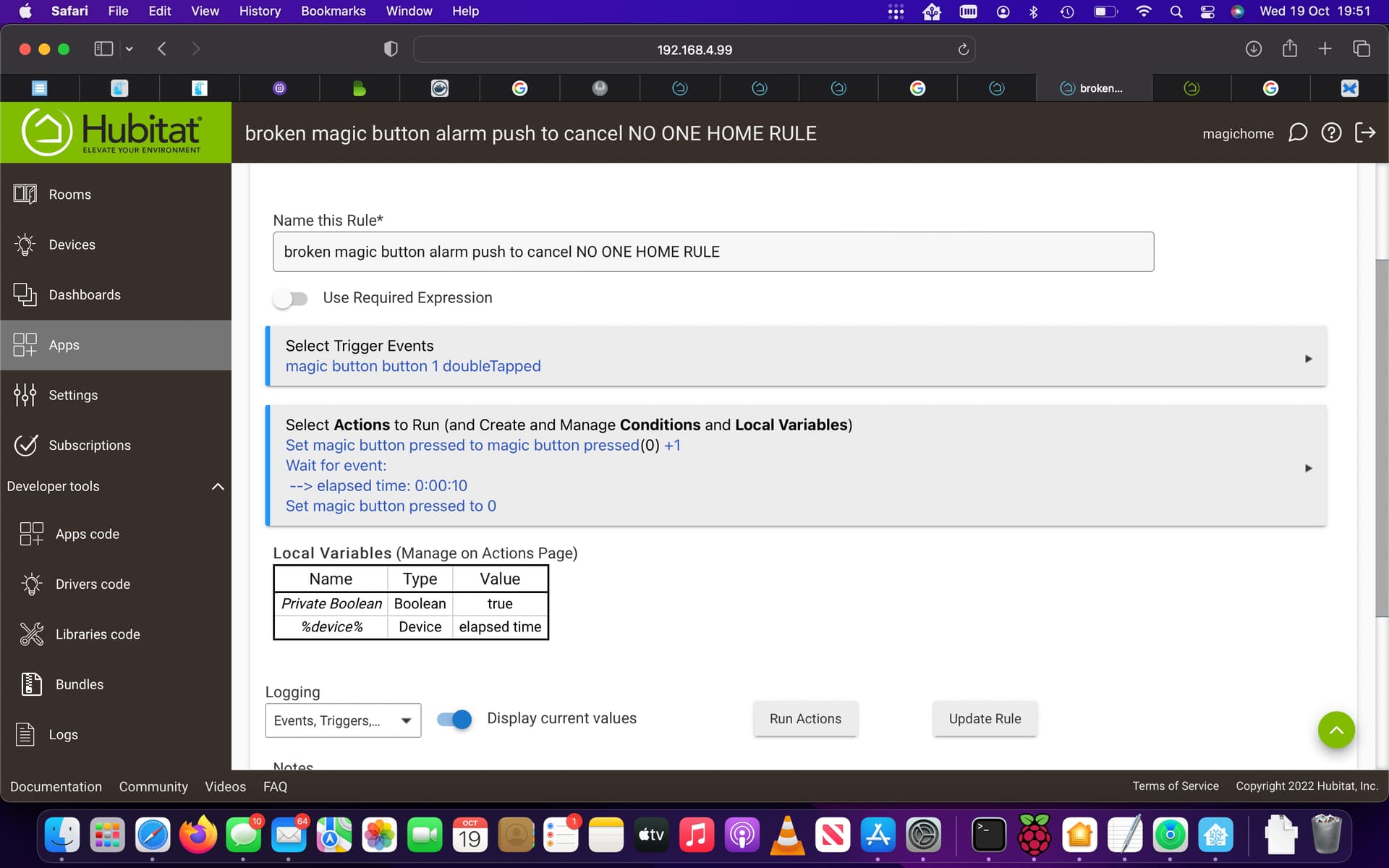Viewport: 1389px width, 868px height.
Task: Click the Update Rule button
Action: click(985, 719)
